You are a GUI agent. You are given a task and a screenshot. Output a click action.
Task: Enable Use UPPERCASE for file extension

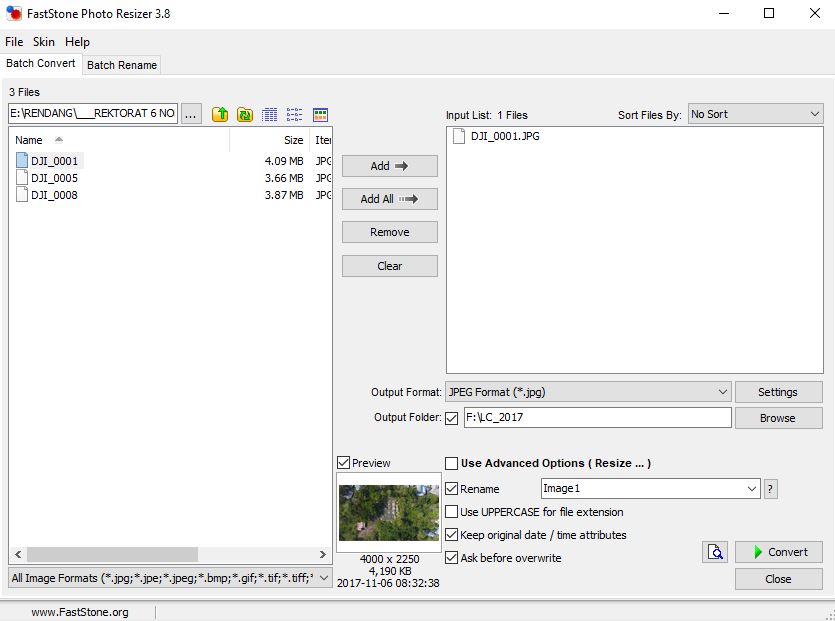coord(451,511)
